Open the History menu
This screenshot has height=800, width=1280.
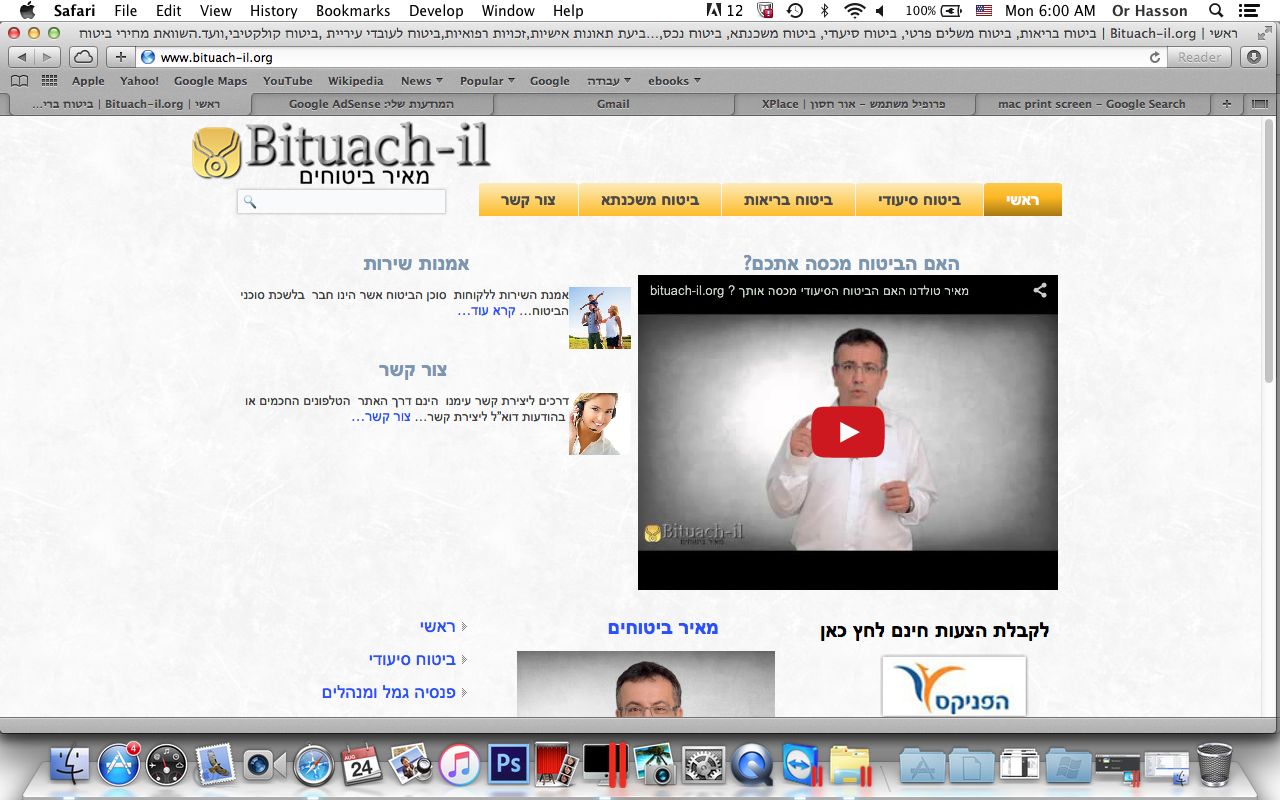click(x=273, y=11)
